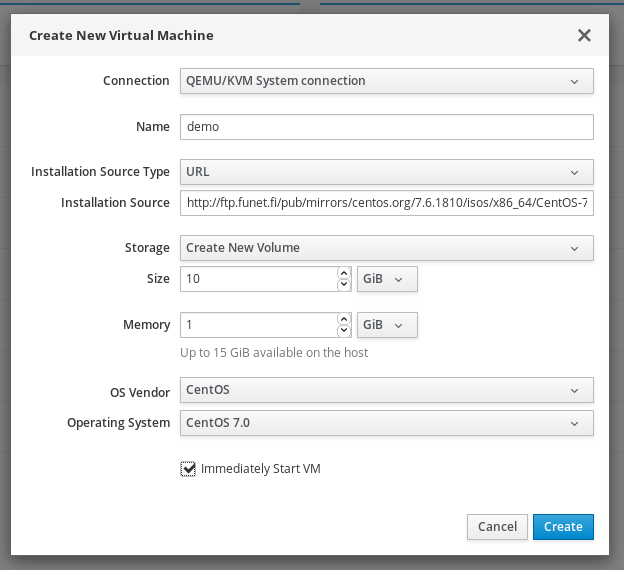The width and height of the screenshot is (624, 570).
Task: Click the Installation Source URL field
Action: [387, 203]
